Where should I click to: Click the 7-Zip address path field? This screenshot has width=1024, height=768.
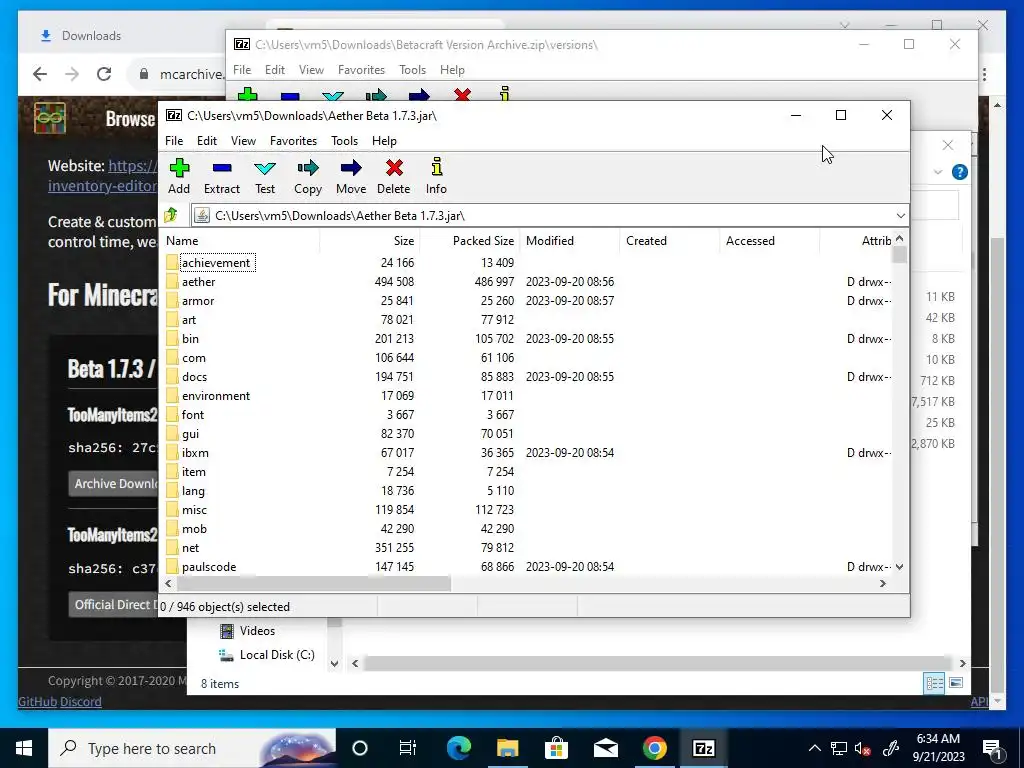click(x=549, y=216)
